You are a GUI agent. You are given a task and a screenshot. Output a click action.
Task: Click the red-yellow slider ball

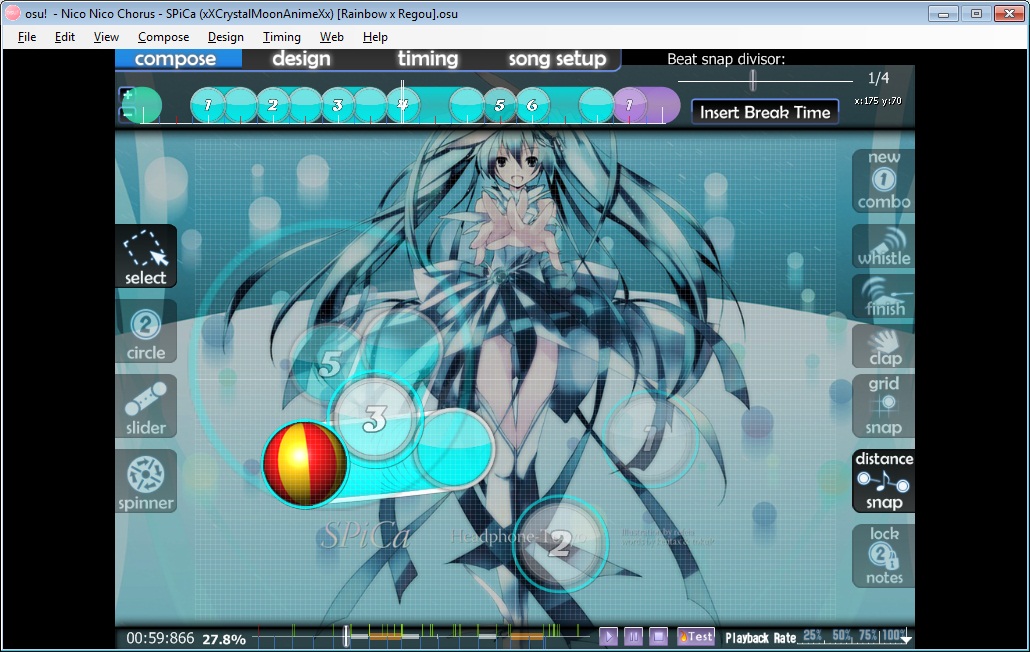click(304, 464)
